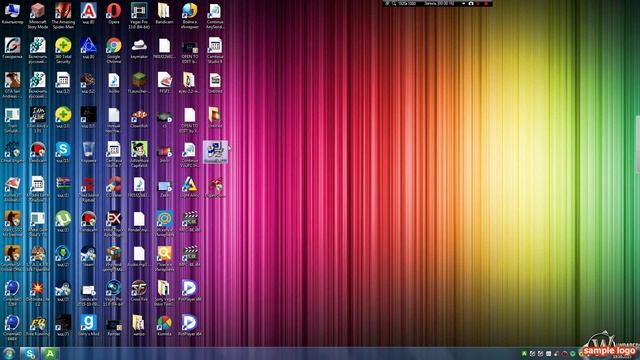
Task: Open the Clownfish shortcut
Action: (139, 118)
